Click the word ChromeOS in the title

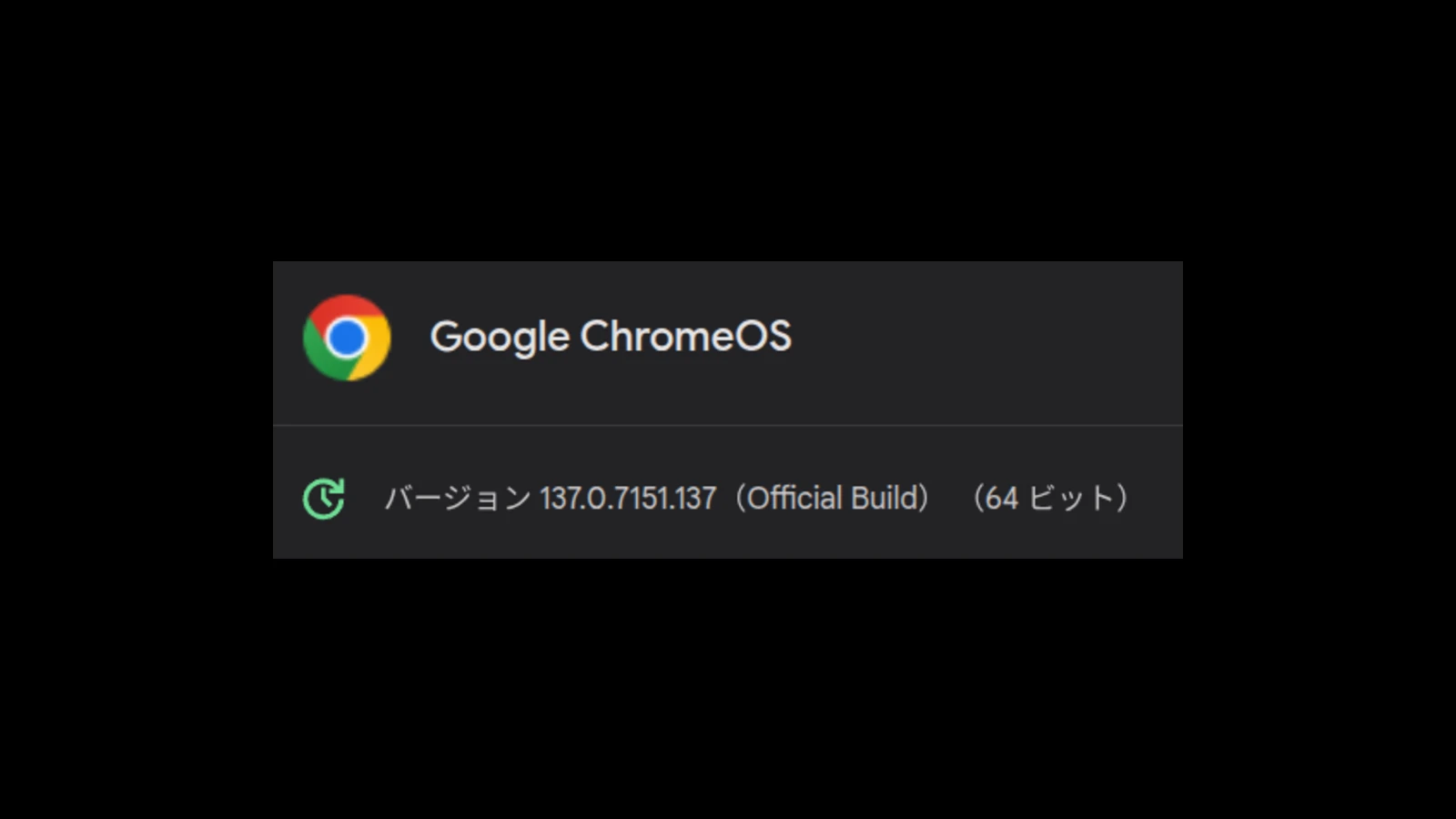tap(686, 336)
